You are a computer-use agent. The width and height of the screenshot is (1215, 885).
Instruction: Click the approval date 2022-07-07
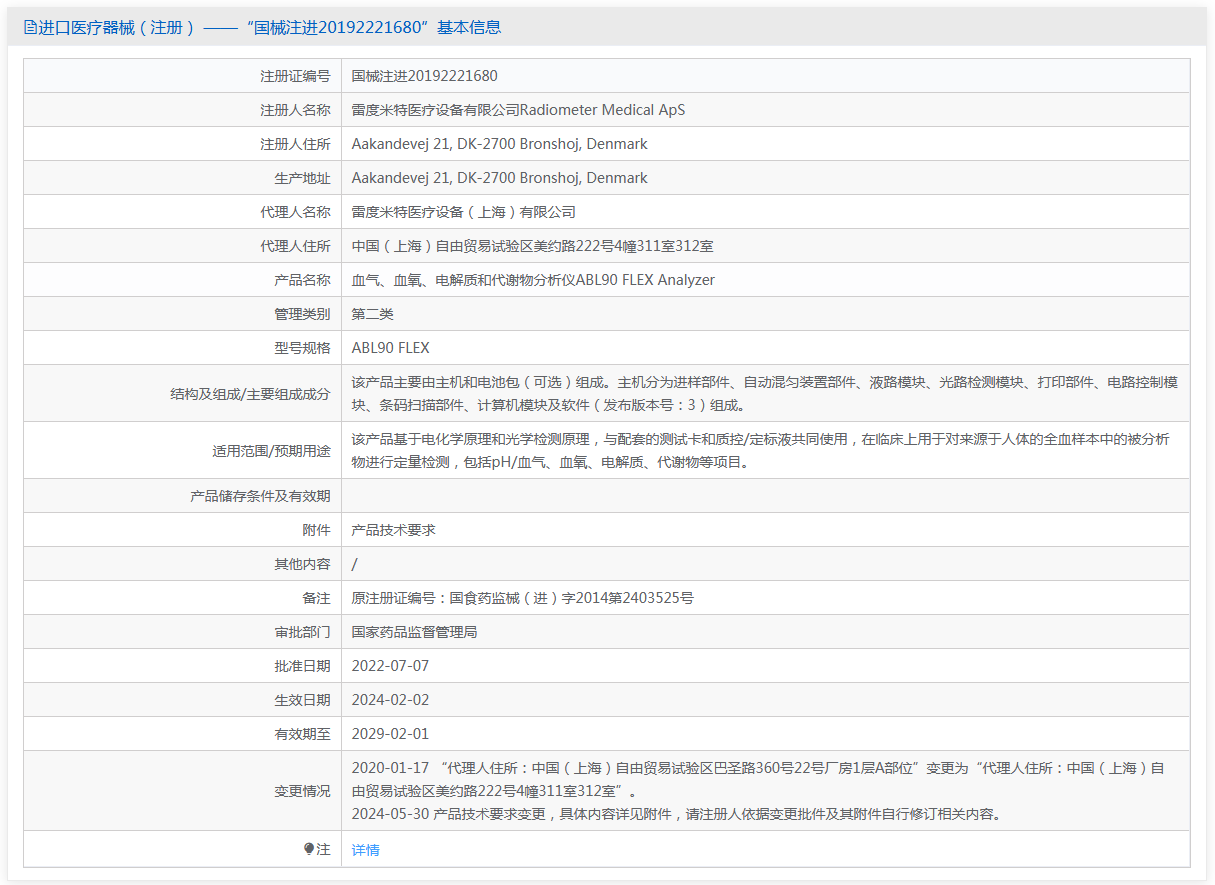click(390, 666)
